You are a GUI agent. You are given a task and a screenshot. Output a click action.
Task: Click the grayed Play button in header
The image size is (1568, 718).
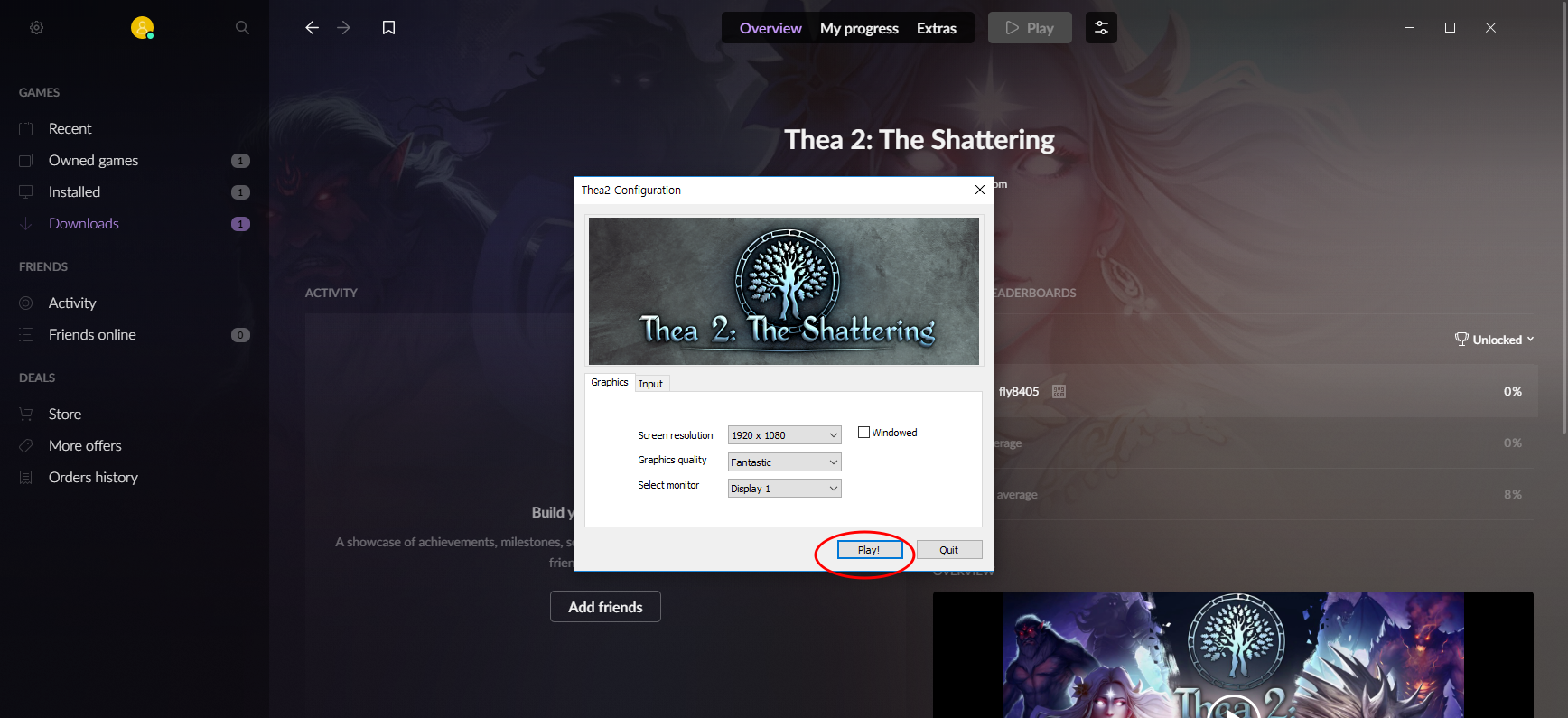(1030, 28)
